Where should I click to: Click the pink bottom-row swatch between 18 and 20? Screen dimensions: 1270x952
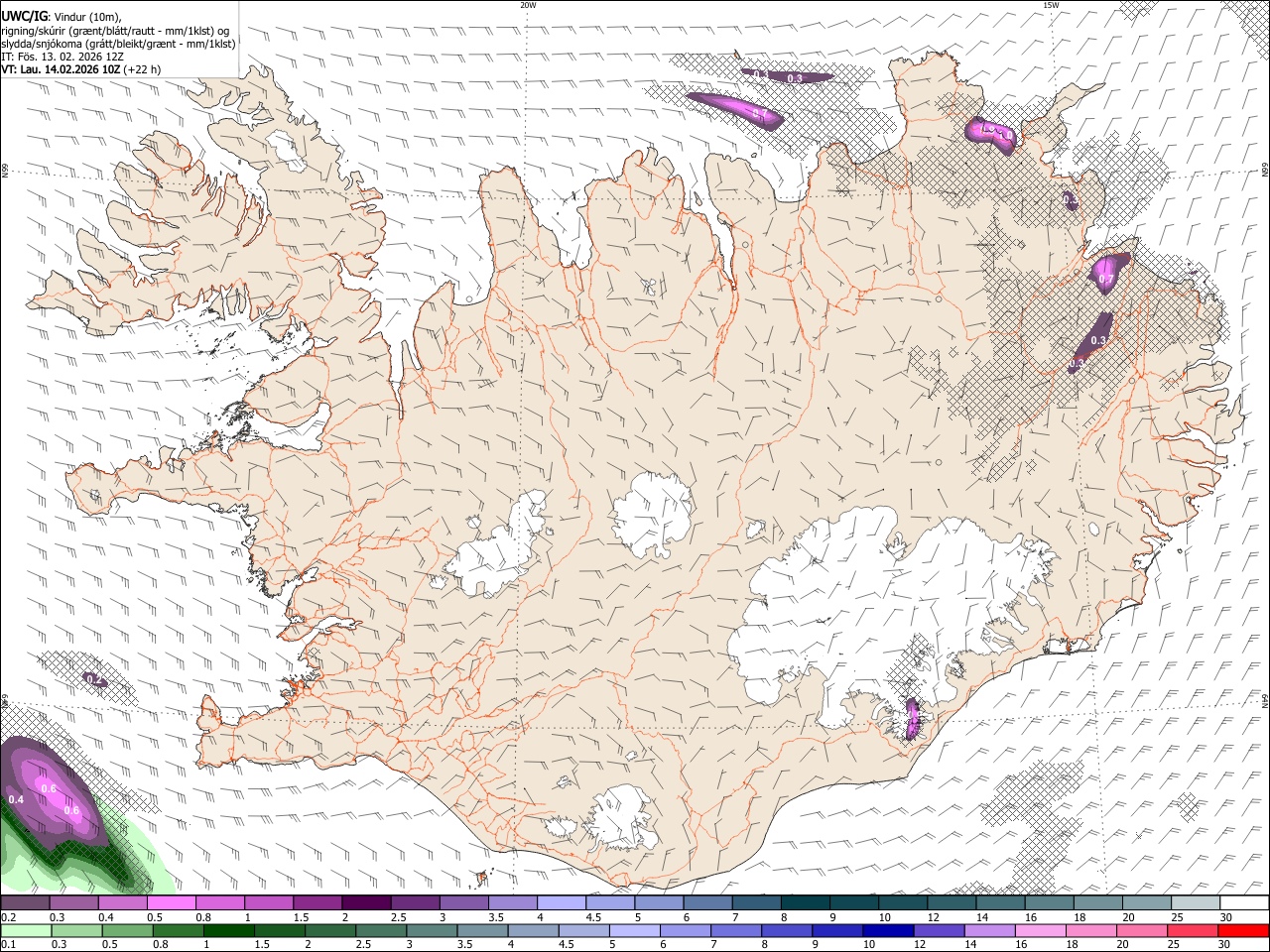1091,930
